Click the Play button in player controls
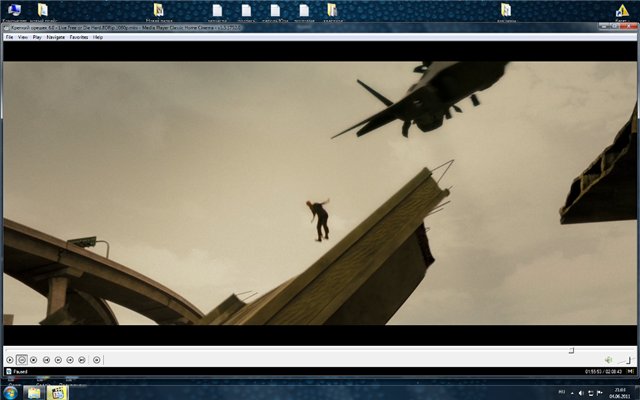The height and width of the screenshot is (400, 640). coord(9,360)
